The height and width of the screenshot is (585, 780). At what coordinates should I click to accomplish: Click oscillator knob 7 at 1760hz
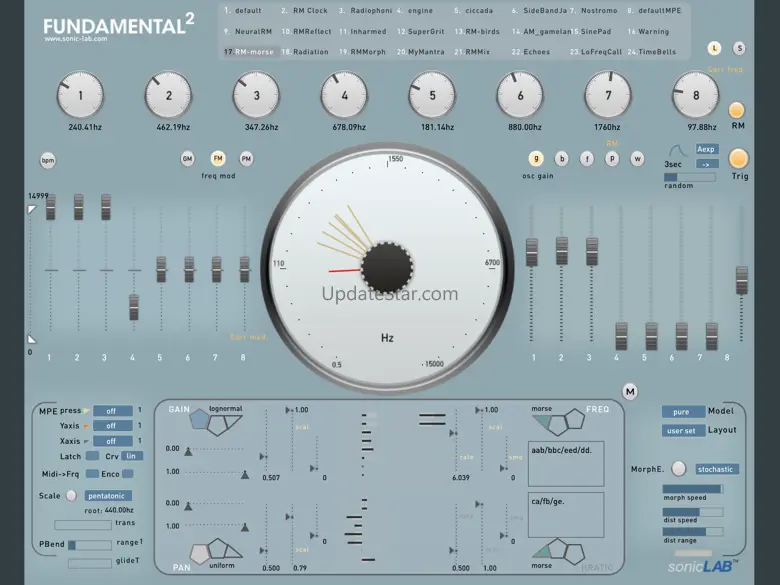pyautogui.click(x=608, y=96)
